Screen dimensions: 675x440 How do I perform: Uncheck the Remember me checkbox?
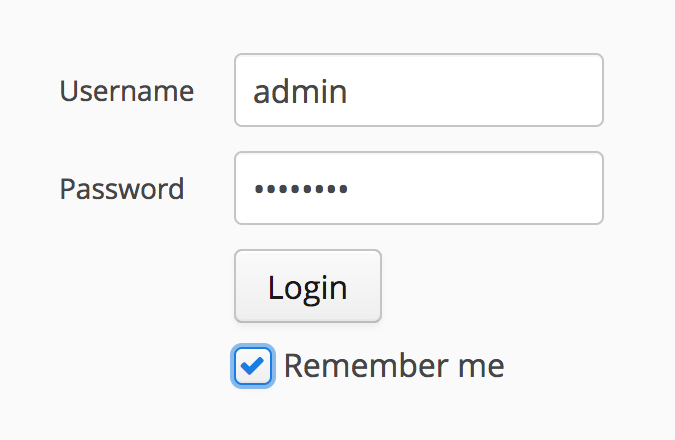pos(253,366)
